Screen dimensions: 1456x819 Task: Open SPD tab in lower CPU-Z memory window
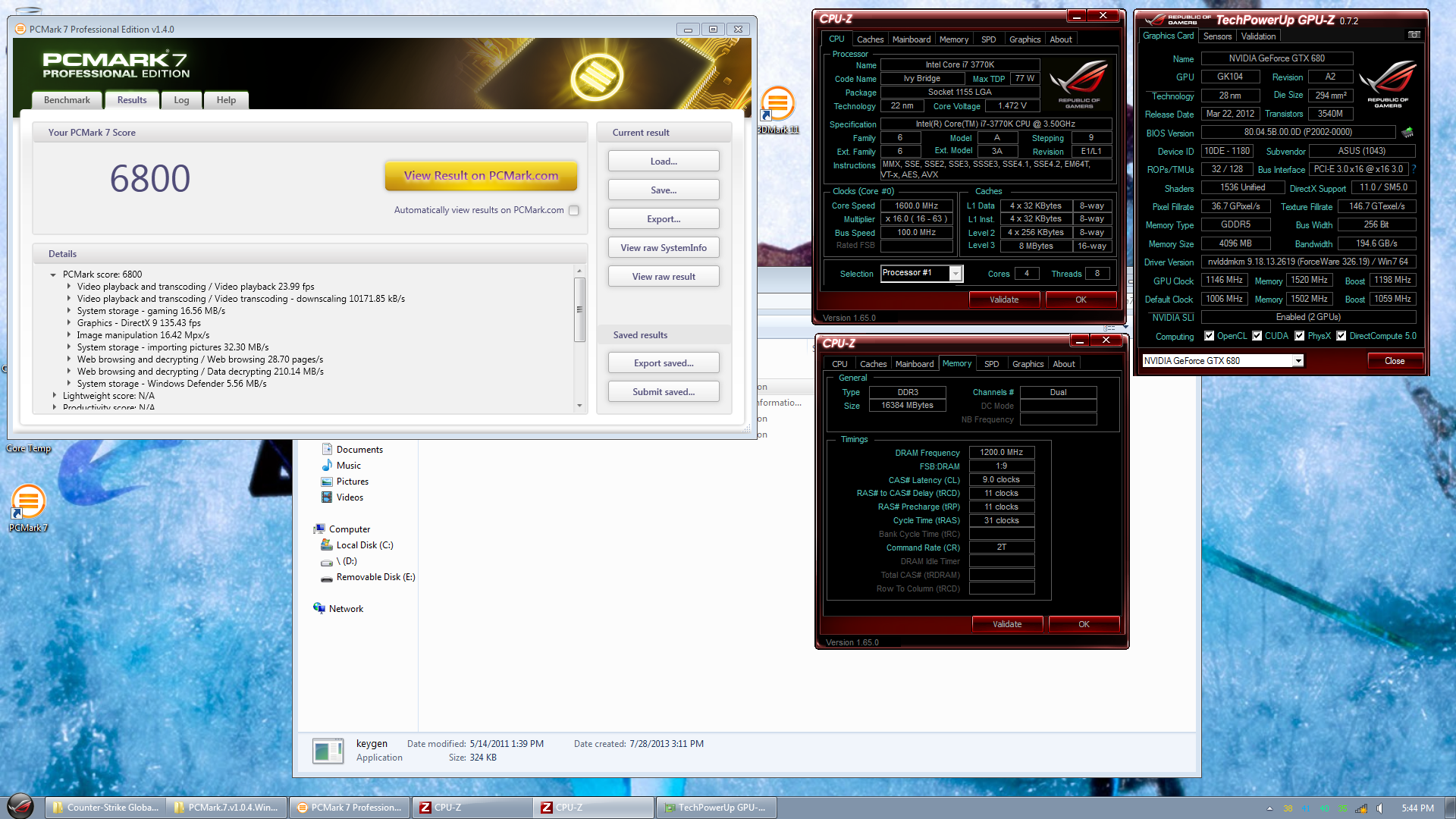pos(991,364)
